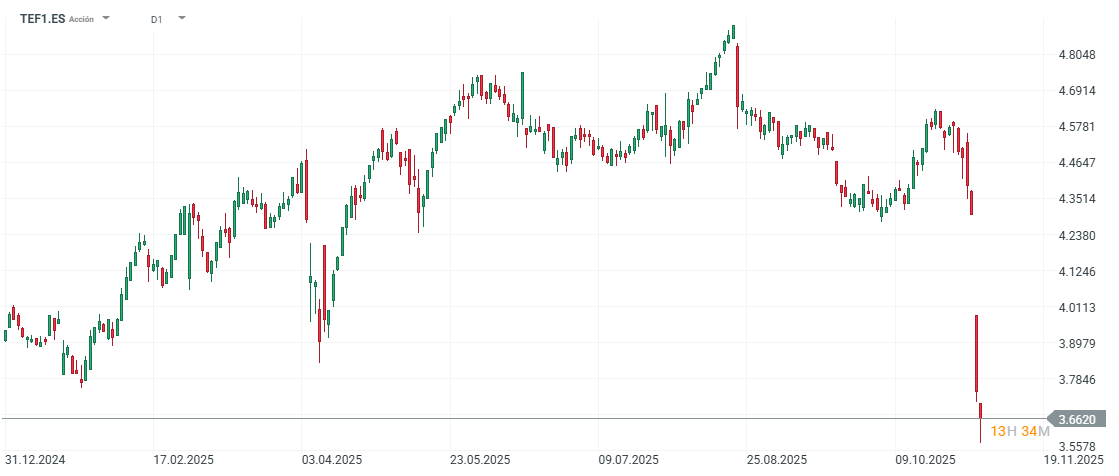Click the 3.5578 price axis label
The height and width of the screenshot is (476, 1119).
(1076, 447)
